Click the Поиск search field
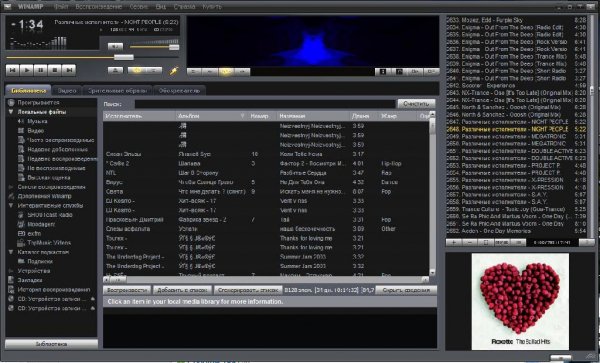The height and width of the screenshot is (363, 600). coord(265,104)
